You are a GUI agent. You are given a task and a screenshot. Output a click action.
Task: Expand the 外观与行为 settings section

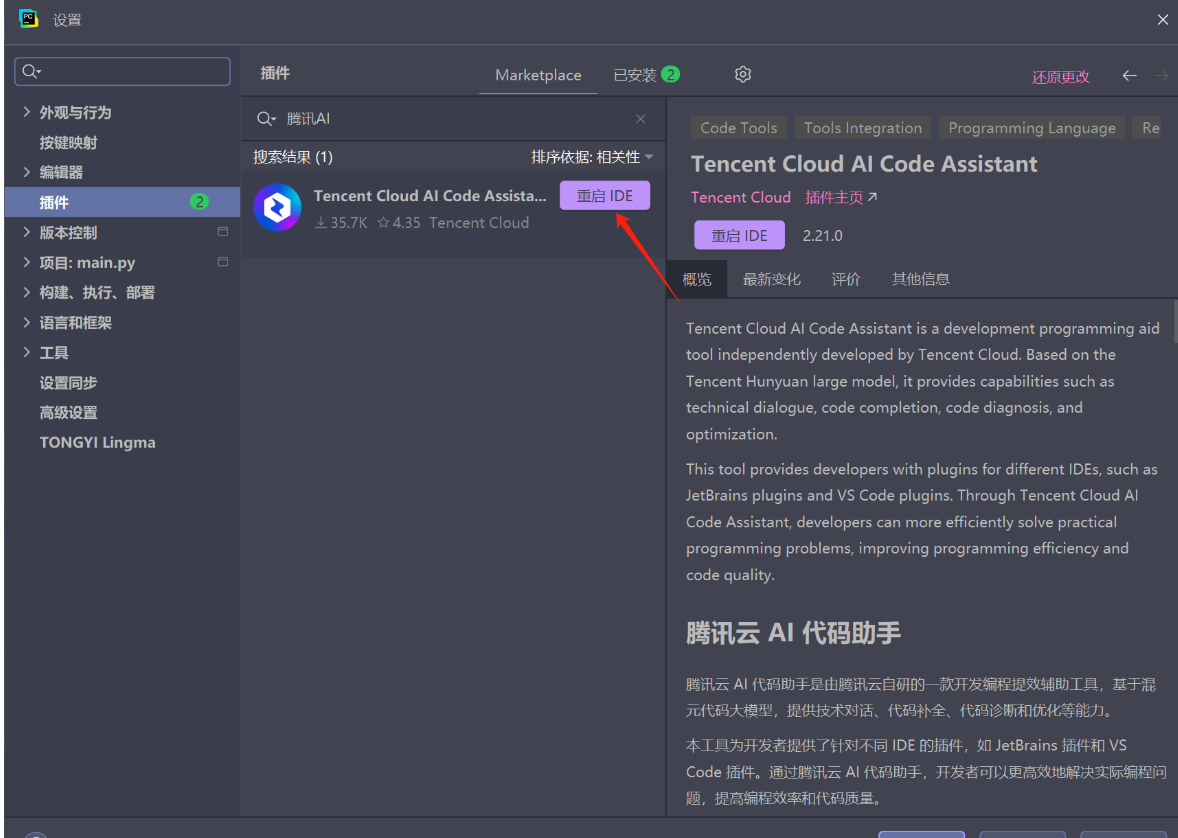tap(27, 112)
